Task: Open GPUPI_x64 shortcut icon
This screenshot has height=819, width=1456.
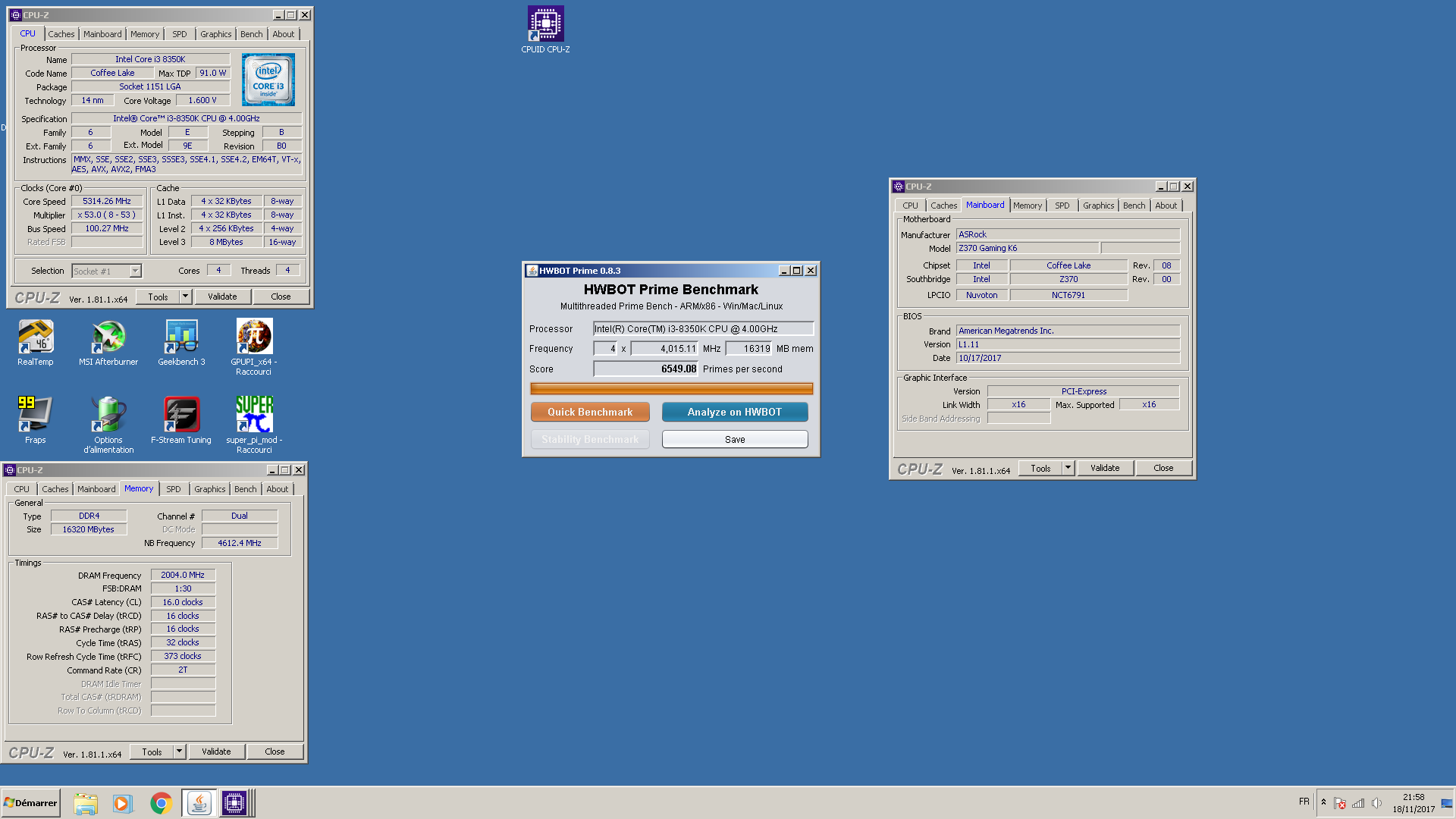Action: click(254, 347)
